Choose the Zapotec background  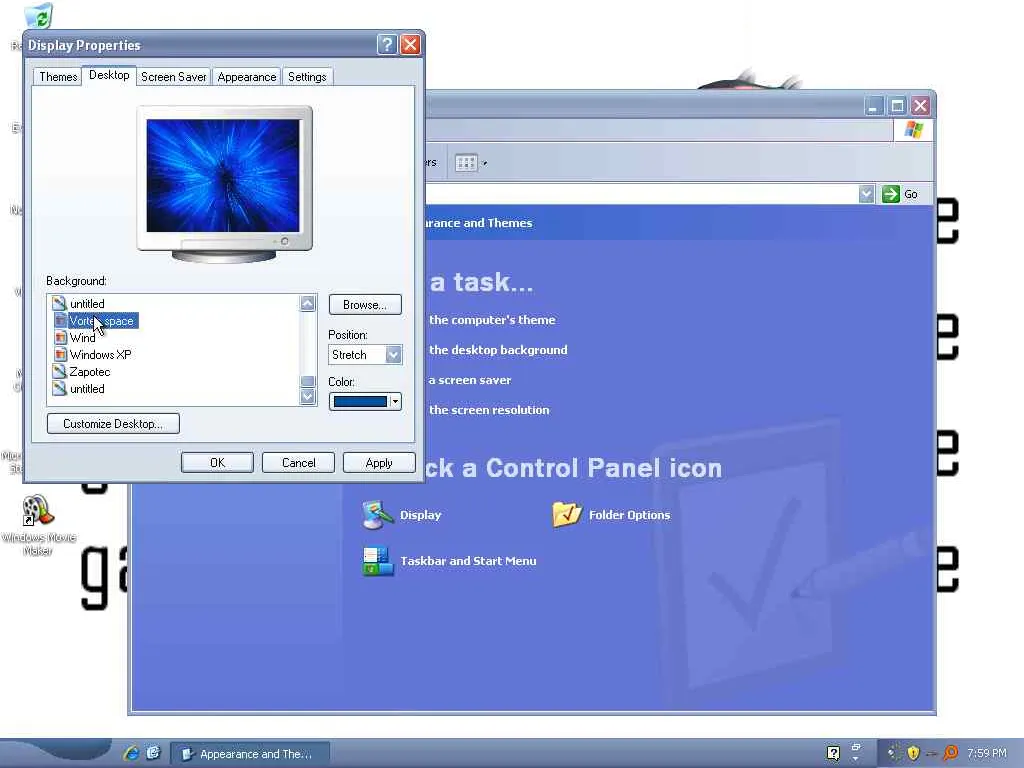(x=89, y=372)
